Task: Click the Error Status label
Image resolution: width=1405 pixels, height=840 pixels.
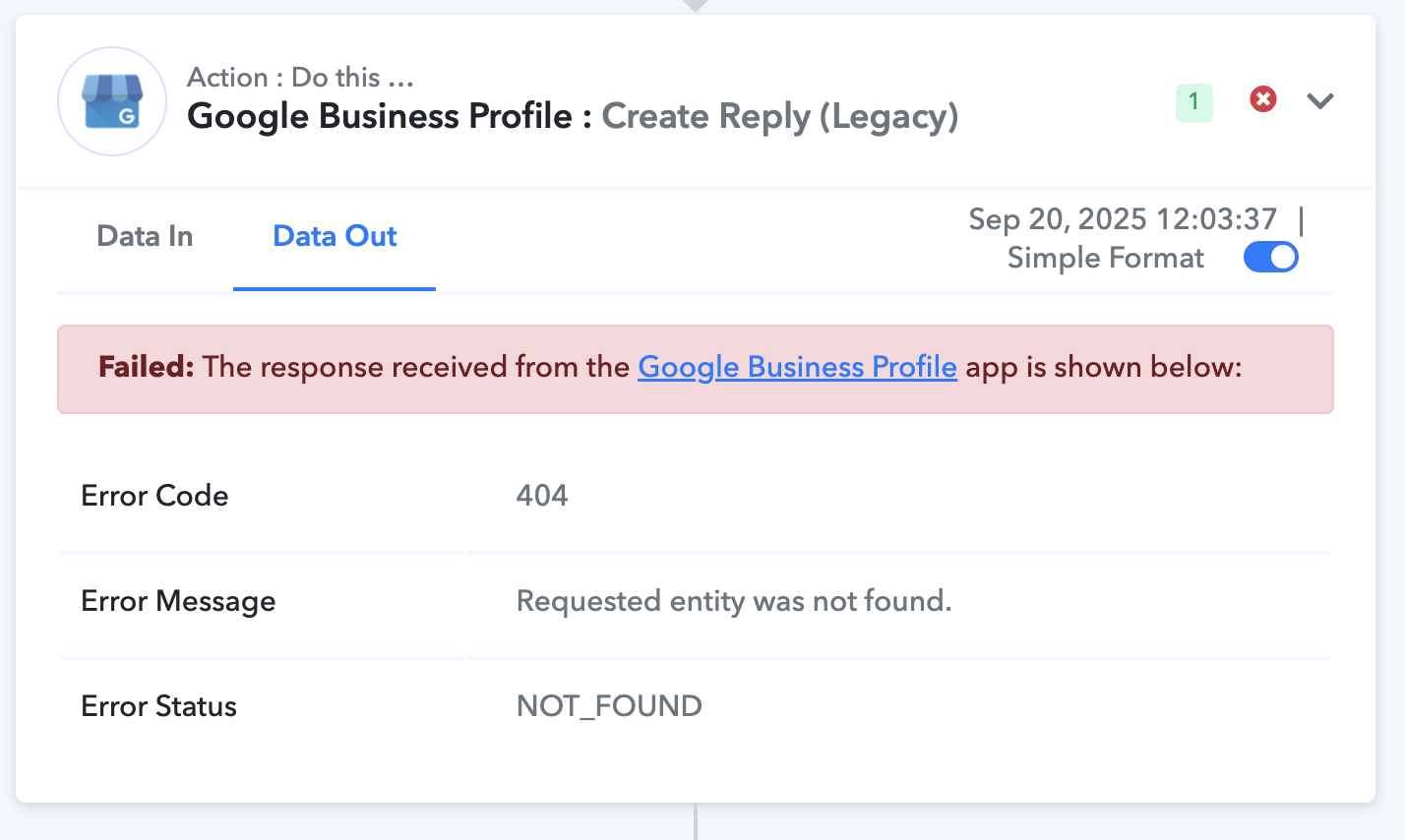Action: (x=158, y=706)
